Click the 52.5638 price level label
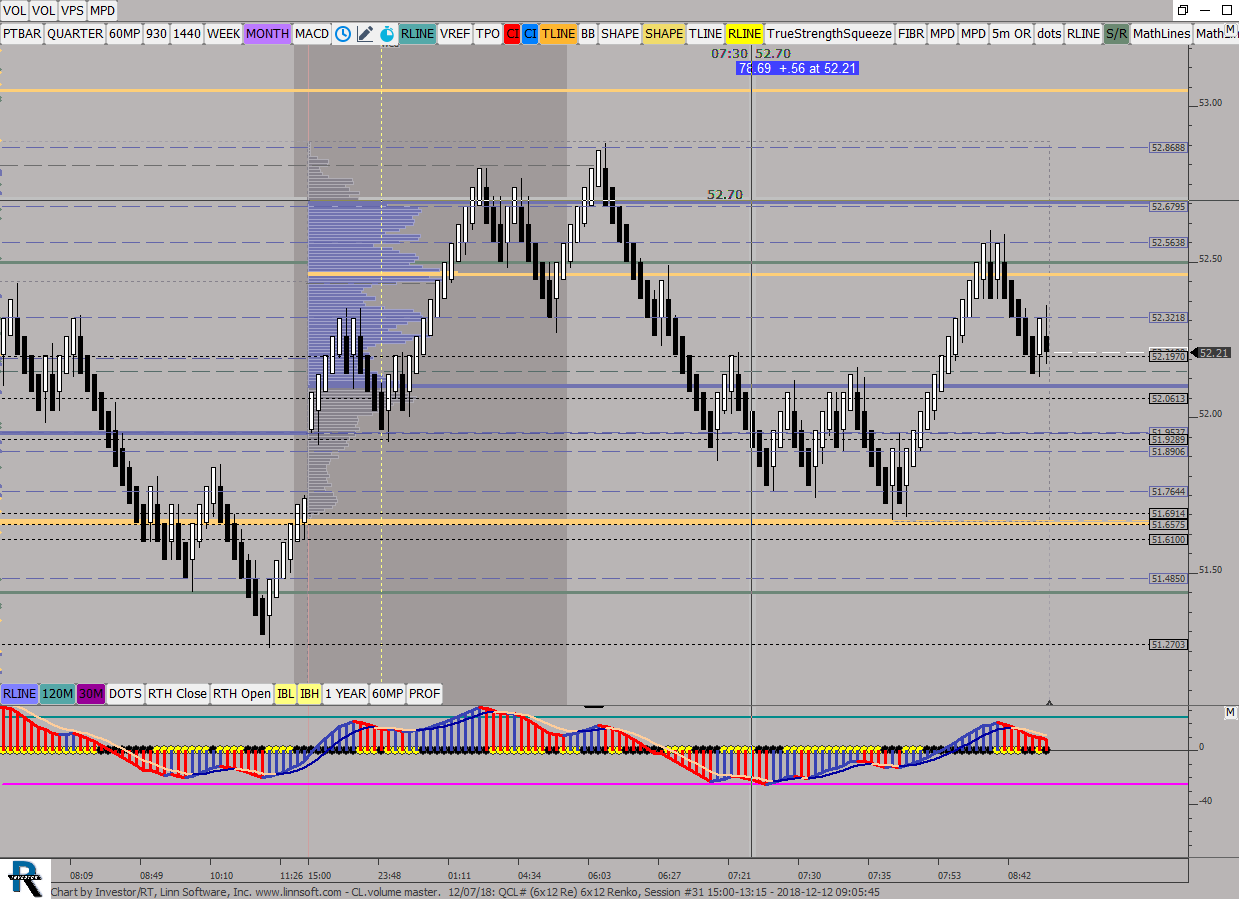This screenshot has height=899, width=1239. pos(1168,243)
